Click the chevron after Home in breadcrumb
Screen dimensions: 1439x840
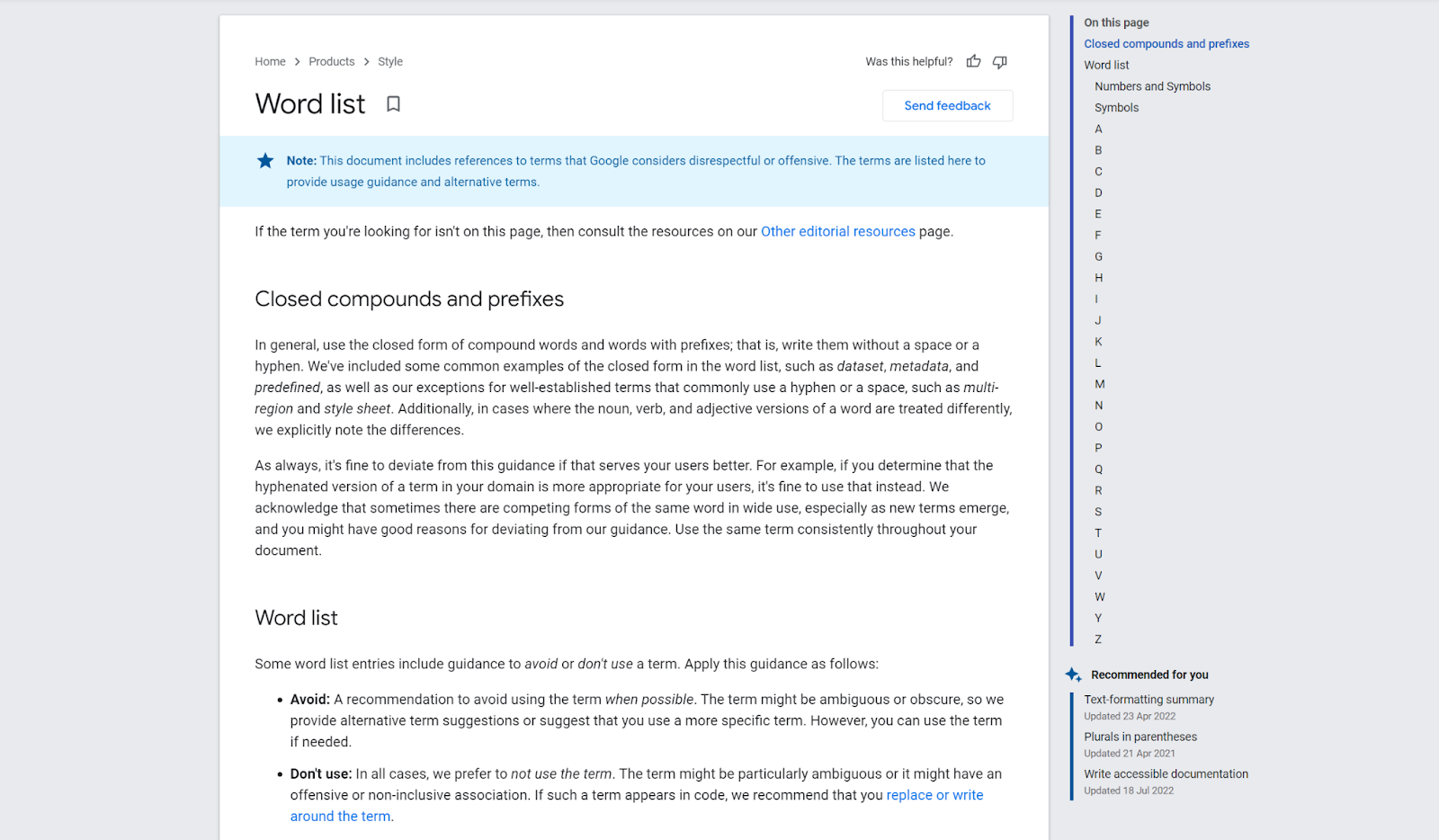pyautogui.click(x=296, y=61)
